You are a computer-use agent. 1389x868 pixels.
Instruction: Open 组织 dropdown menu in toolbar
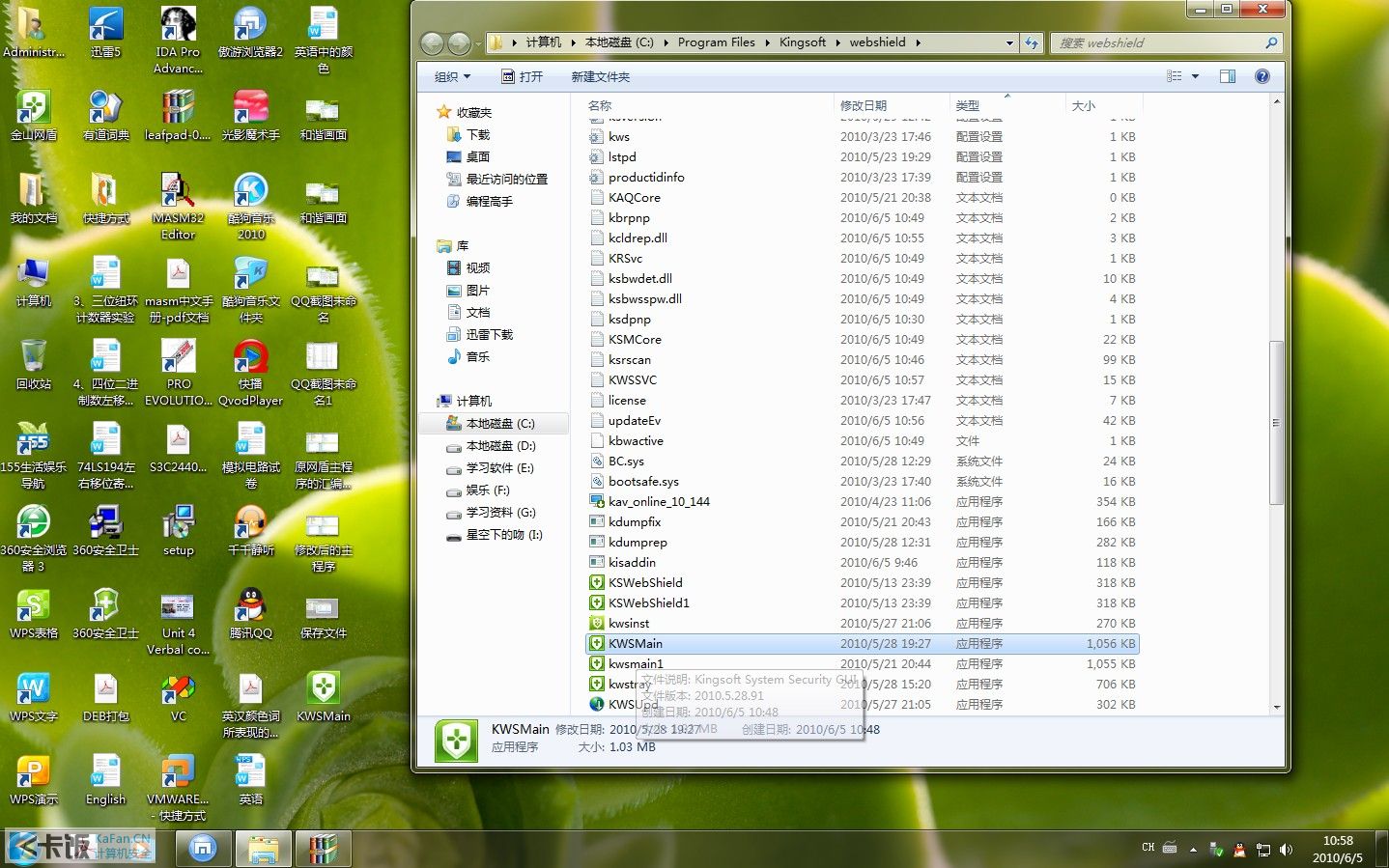click(452, 76)
